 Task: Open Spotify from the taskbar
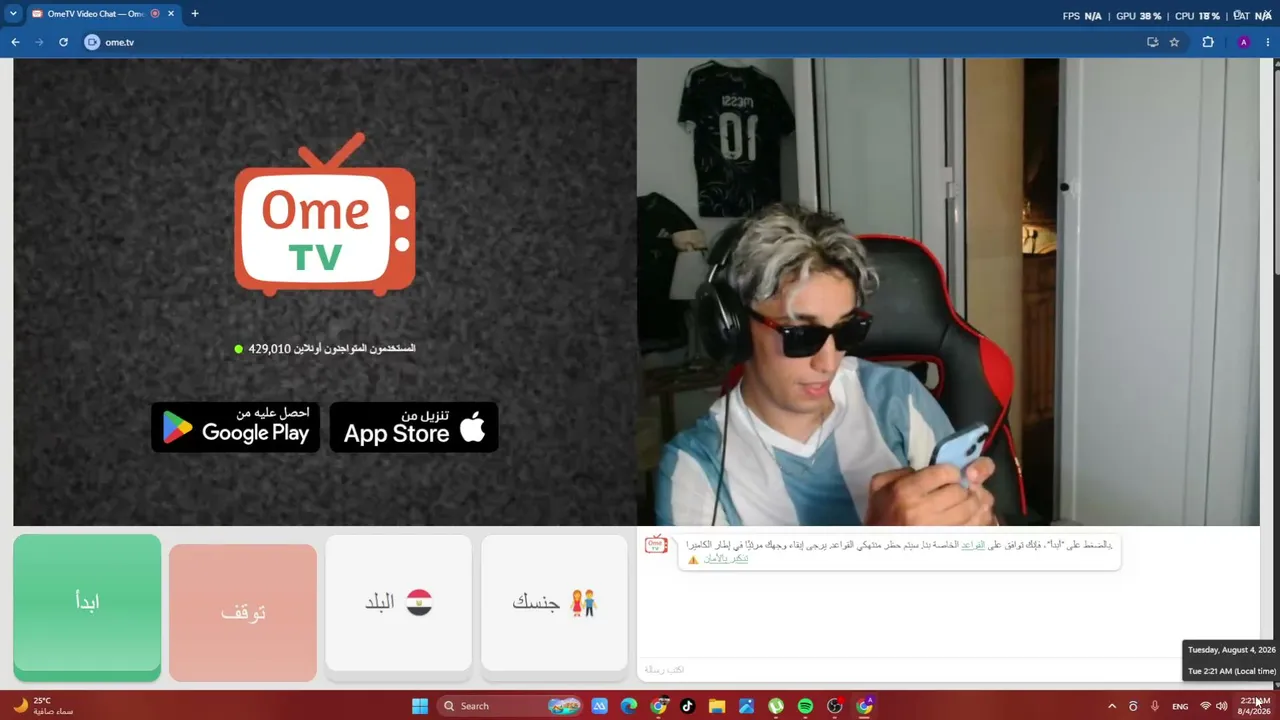pyautogui.click(x=805, y=706)
